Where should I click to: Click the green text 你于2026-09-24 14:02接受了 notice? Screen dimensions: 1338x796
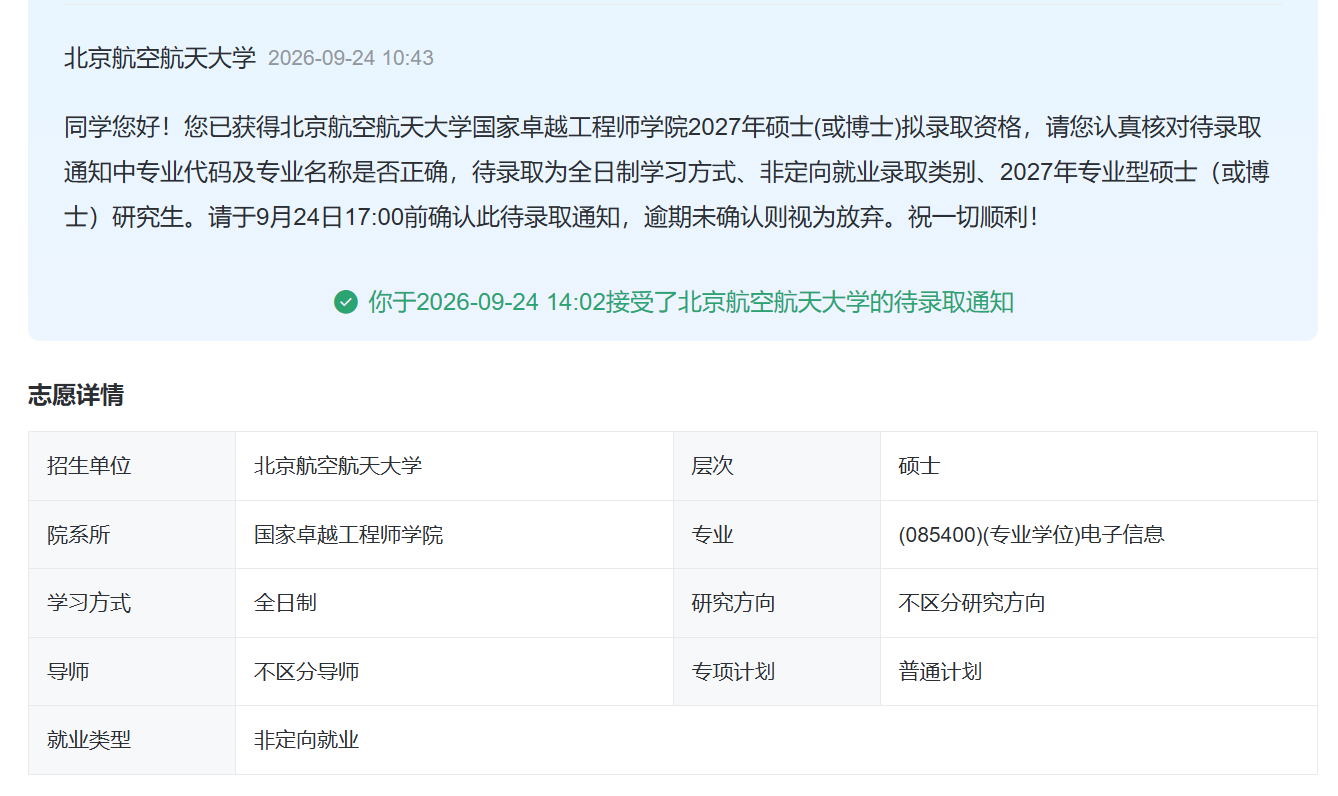[x=691, y=302]
